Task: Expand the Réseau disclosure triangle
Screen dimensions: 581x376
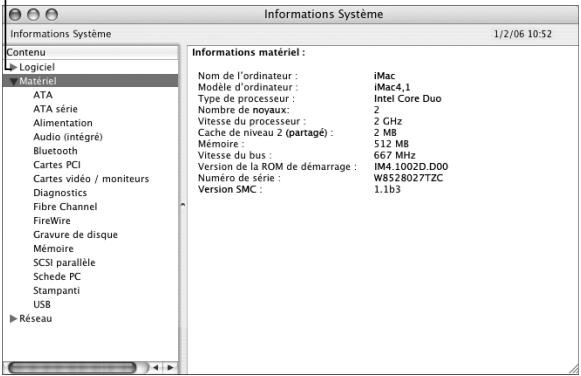Action: (13, 319)
